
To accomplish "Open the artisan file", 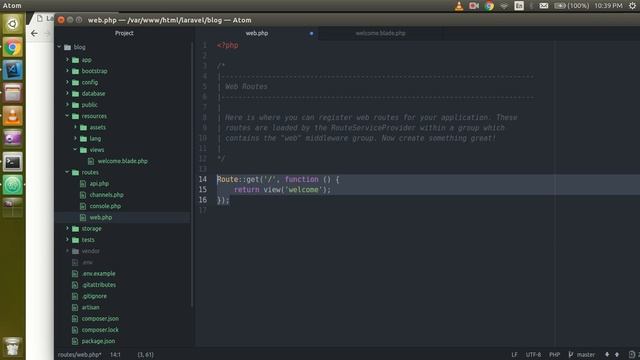I will point(91,307).
